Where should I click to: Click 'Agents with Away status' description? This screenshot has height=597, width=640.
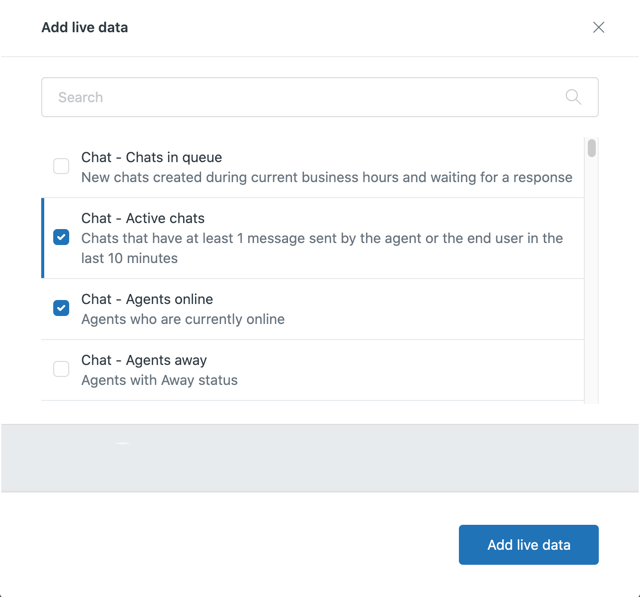(159, 380)
